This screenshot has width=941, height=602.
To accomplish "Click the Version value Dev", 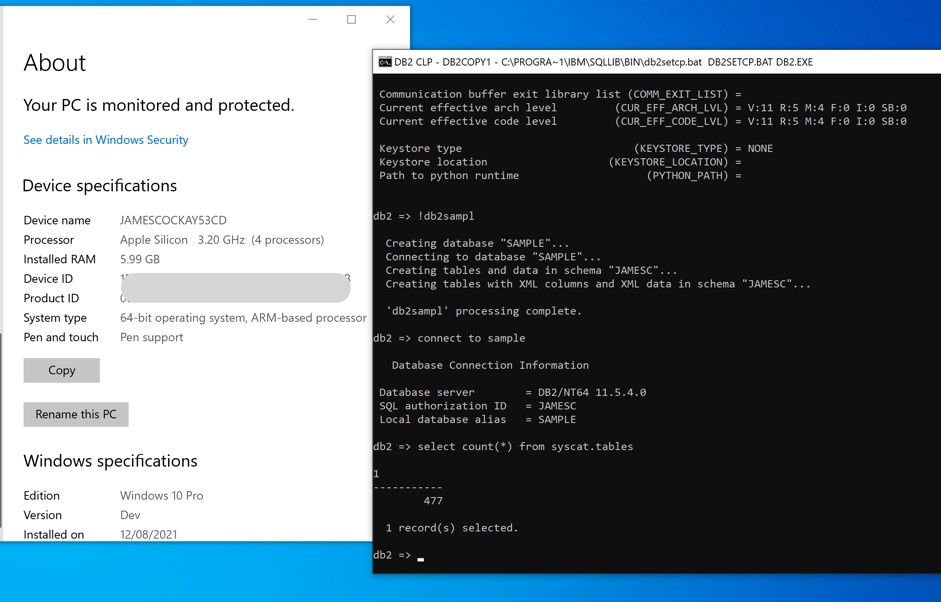I will point(130,515).
